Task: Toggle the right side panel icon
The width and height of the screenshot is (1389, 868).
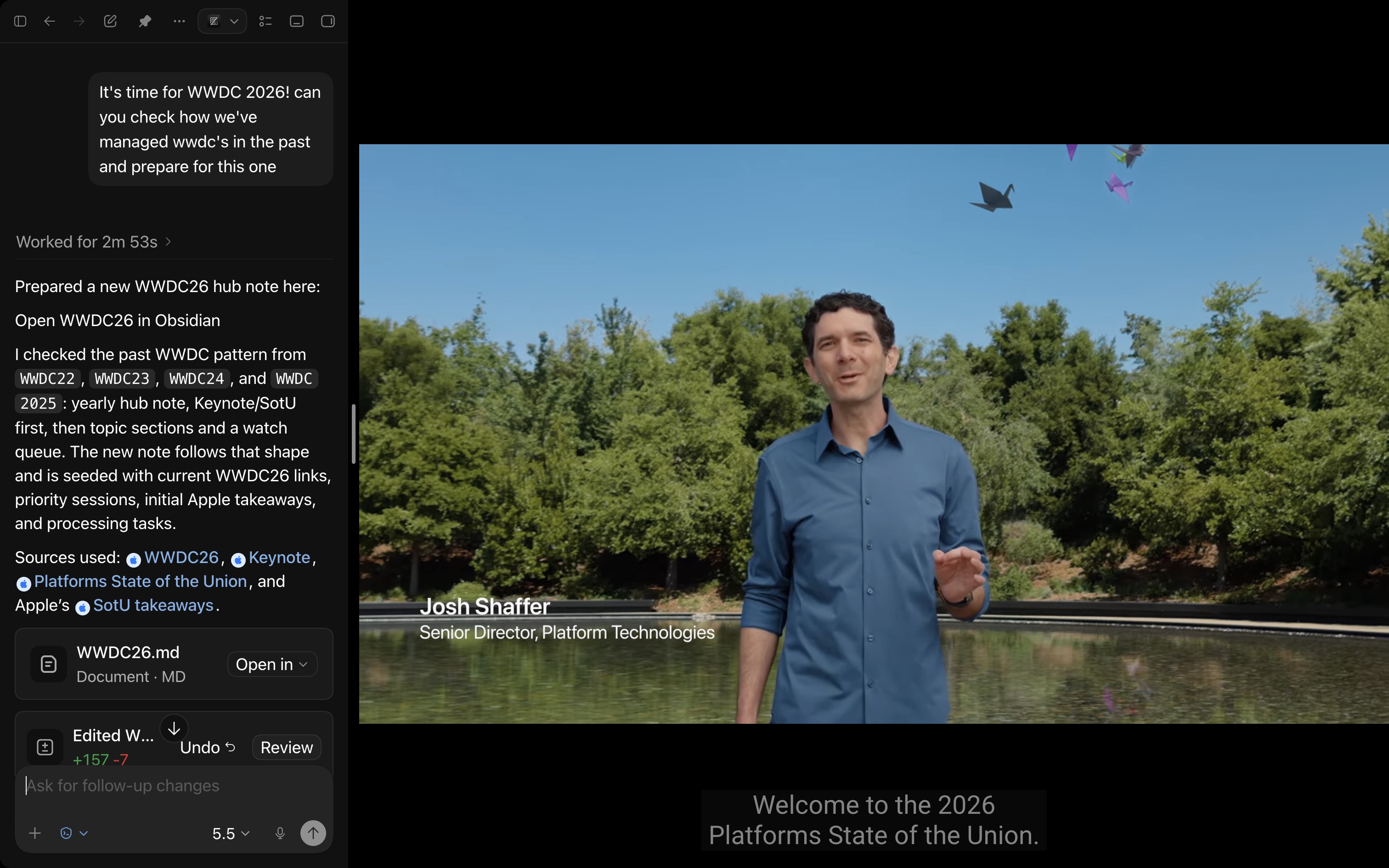Action: tap(328, 21)
